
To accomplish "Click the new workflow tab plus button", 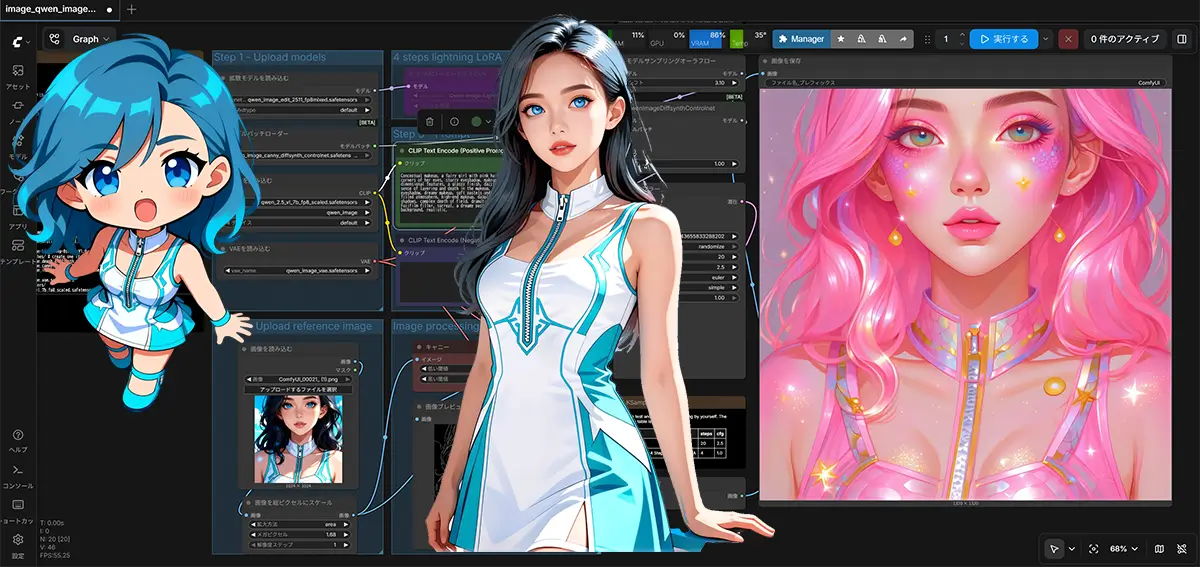I will click(x=132, y=9).
